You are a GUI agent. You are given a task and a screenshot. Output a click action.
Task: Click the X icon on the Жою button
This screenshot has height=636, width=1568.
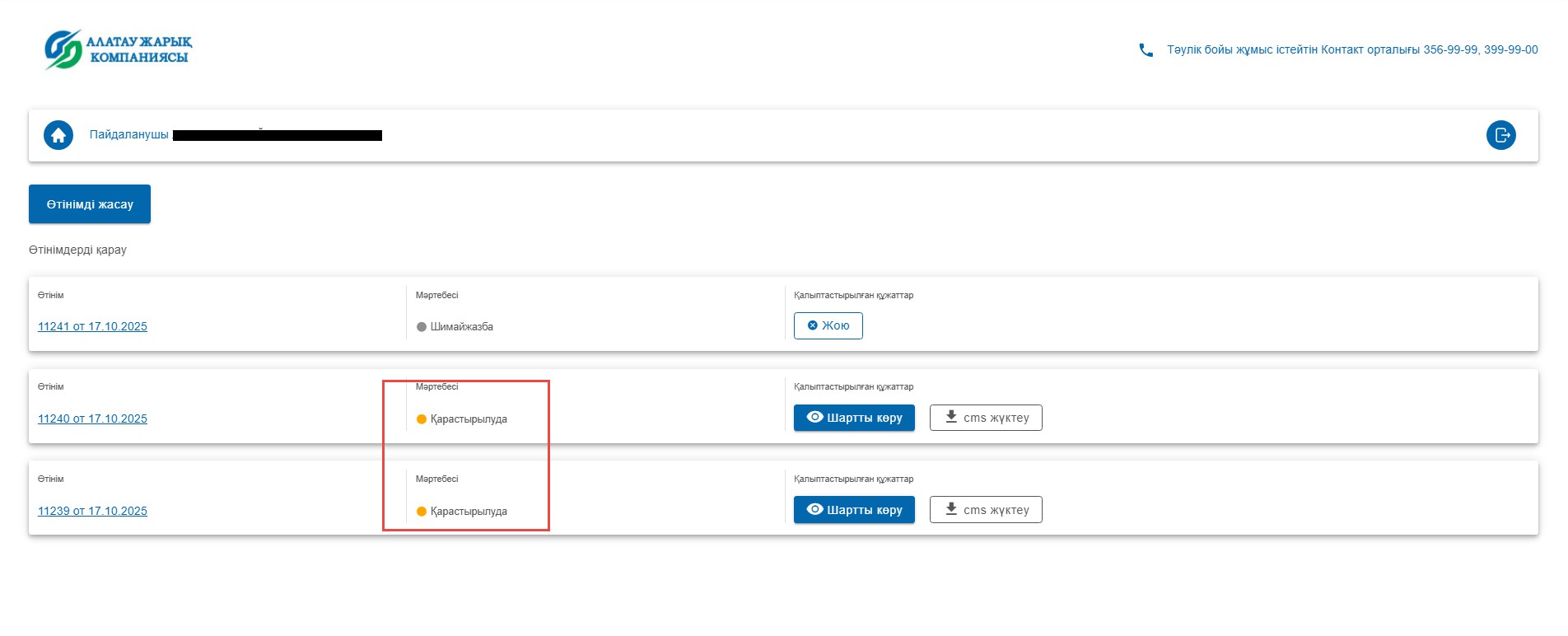(x=812, y=325)
